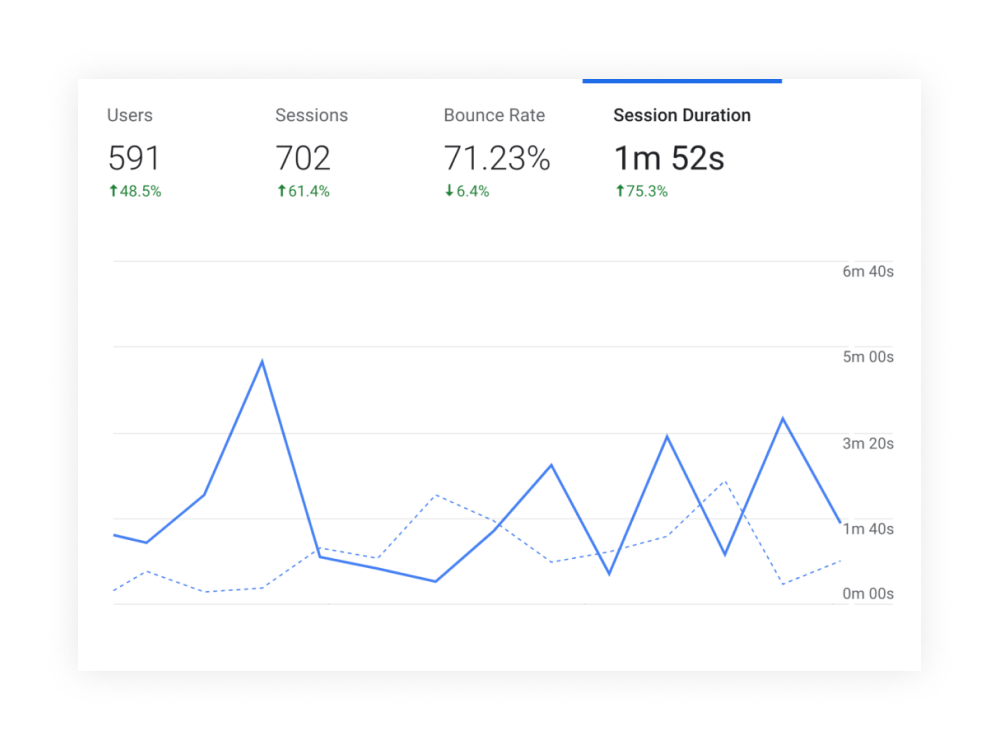Switch to the Users metric tab
1000x750 pixels.
click(130, 116)
